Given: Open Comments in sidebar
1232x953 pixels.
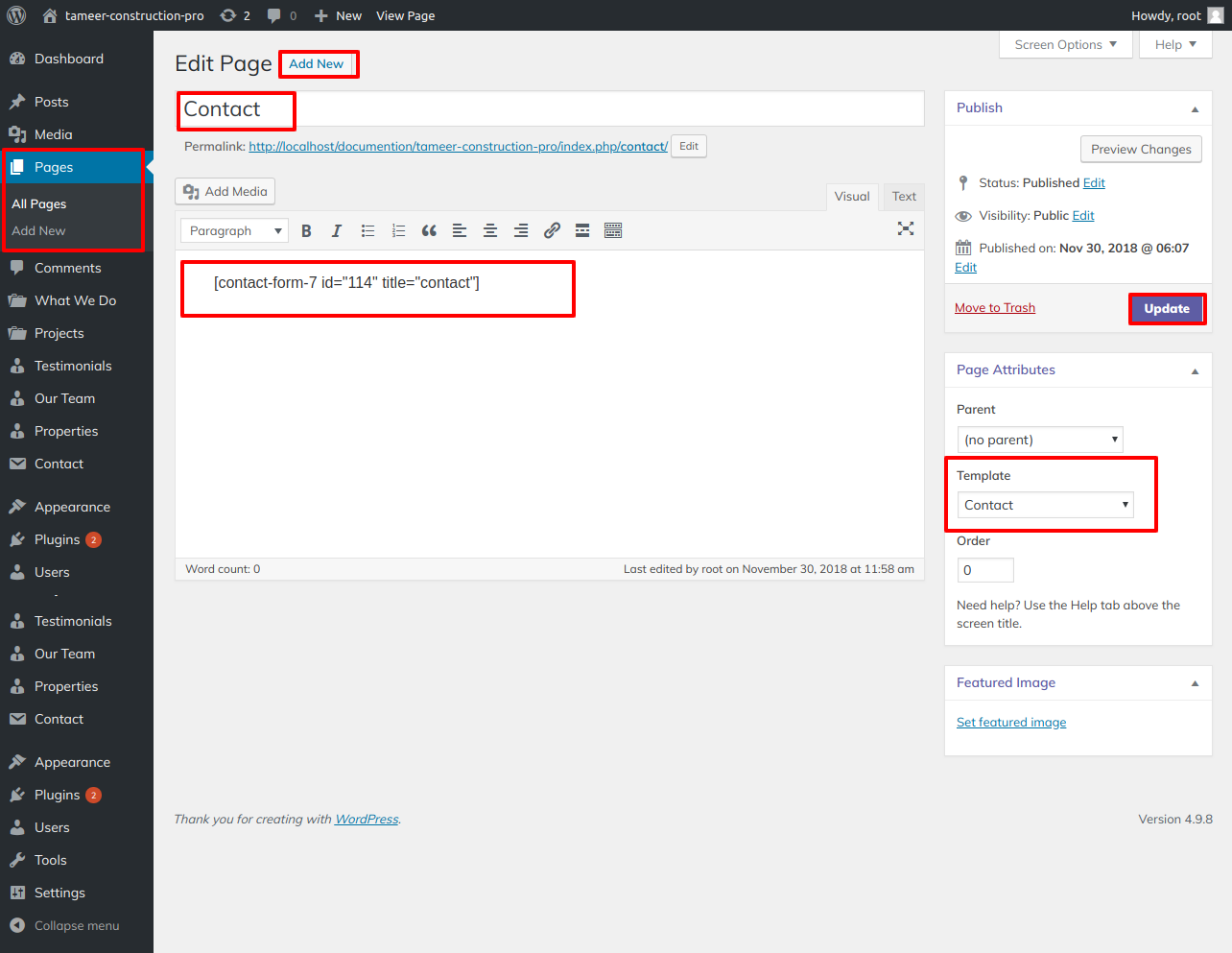Looking at the screenshot, I should click(67, 268).
